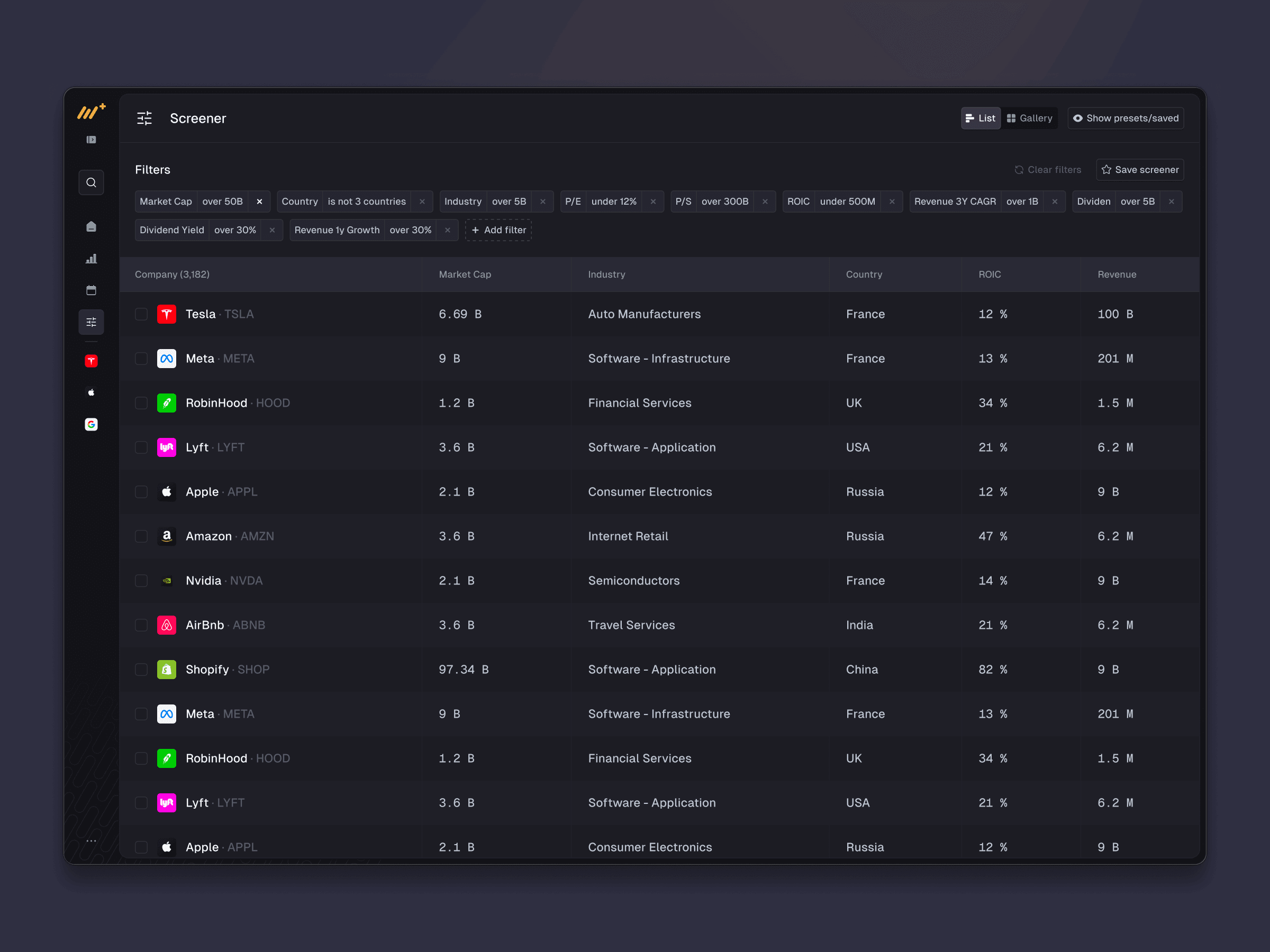Open the three-dots more menu in sidebar

pyautogui.click(x=90, y=841)
